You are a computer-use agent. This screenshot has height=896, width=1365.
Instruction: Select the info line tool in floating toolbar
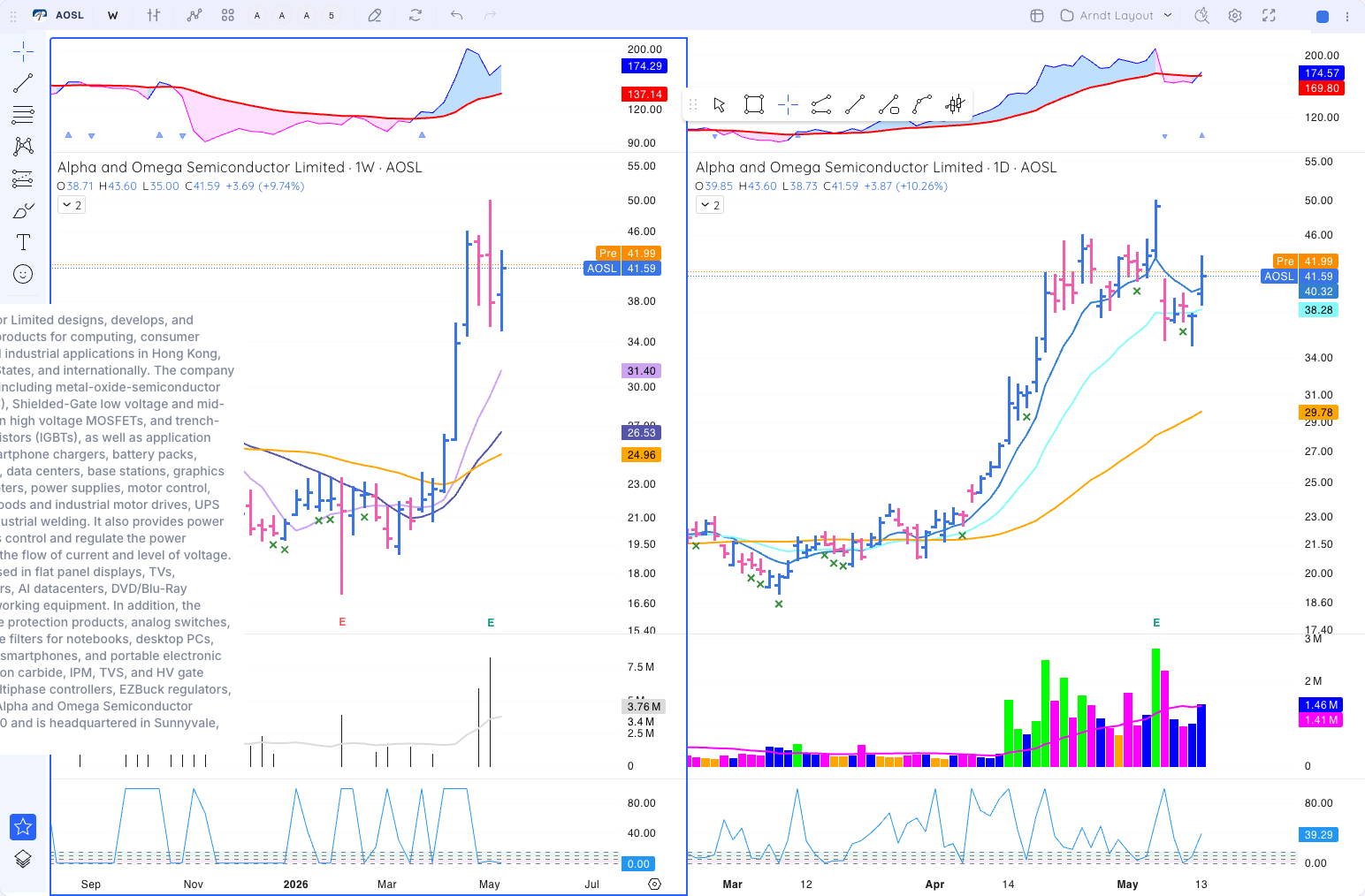click(888, 105)
